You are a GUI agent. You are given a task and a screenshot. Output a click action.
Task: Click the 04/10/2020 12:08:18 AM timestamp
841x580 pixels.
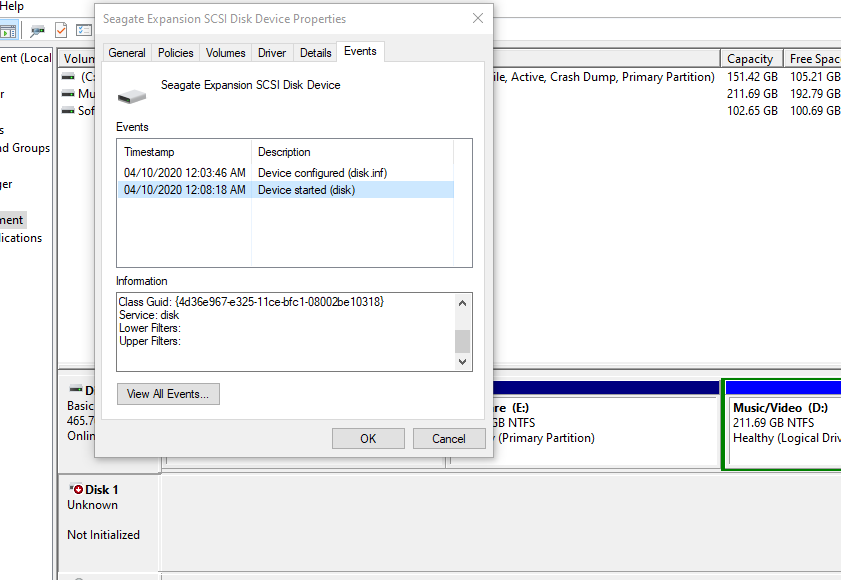click(185, 190)
